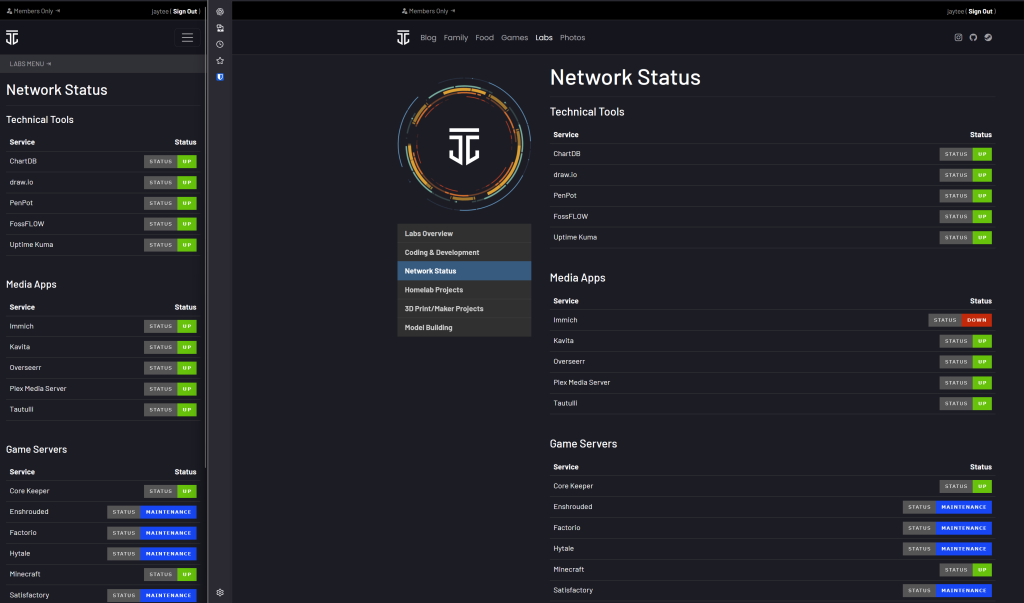Open the history clock icon in sidebar

click(220, 44)
